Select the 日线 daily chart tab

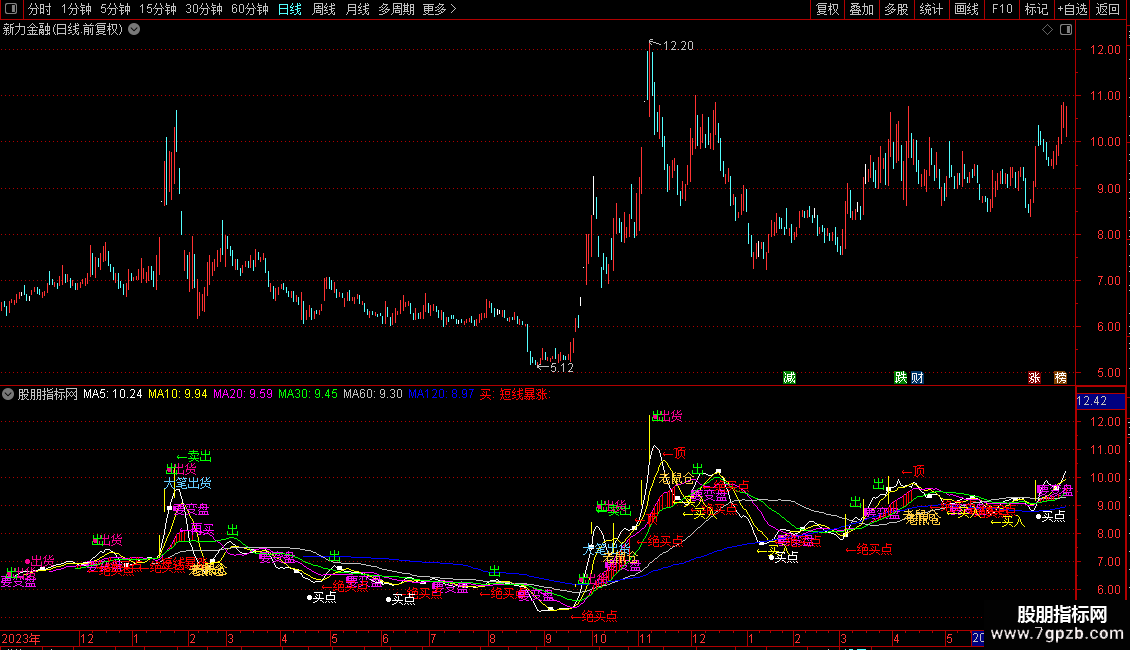(x=290, y=9)
